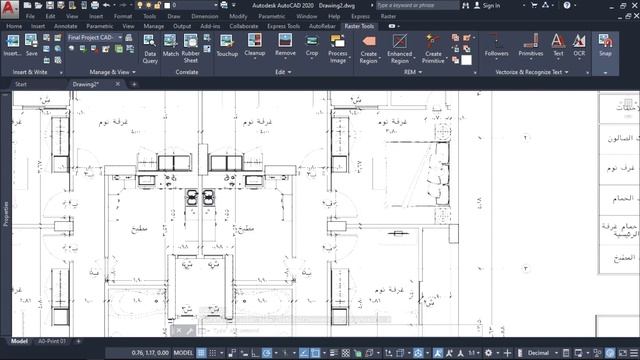Switch to the Annotate ribbon tab

65,26
